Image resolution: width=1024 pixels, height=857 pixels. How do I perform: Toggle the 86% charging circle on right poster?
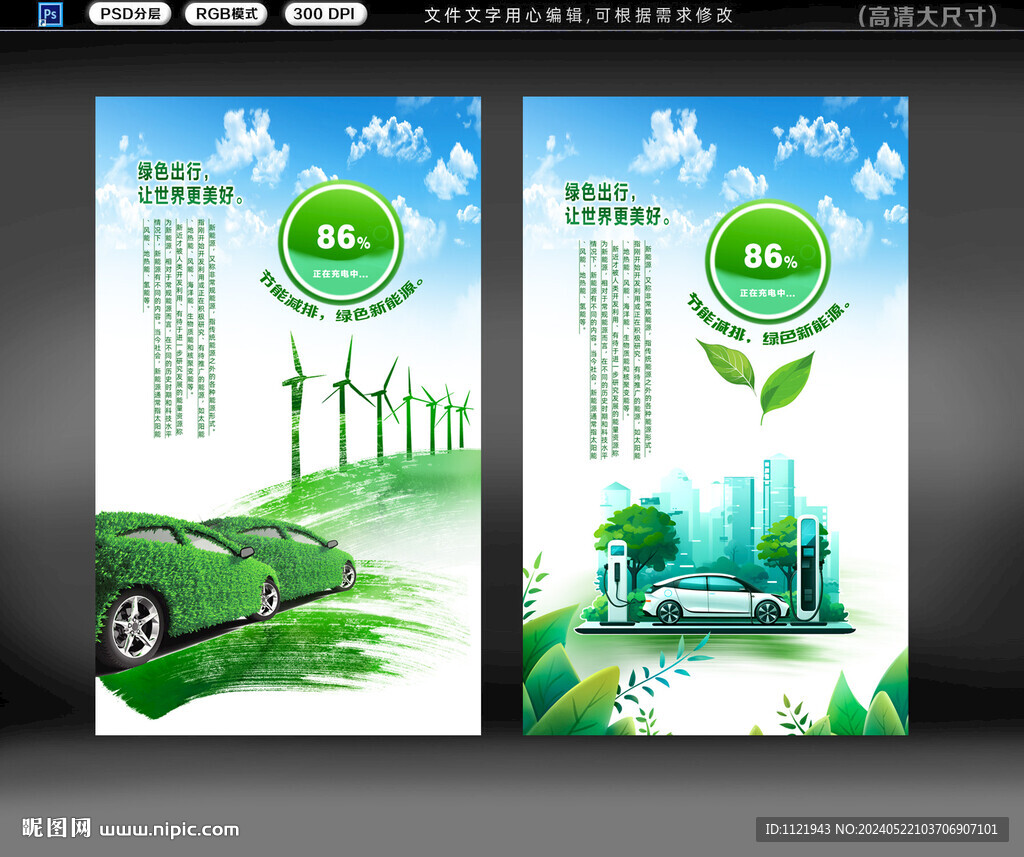(767, 257)
